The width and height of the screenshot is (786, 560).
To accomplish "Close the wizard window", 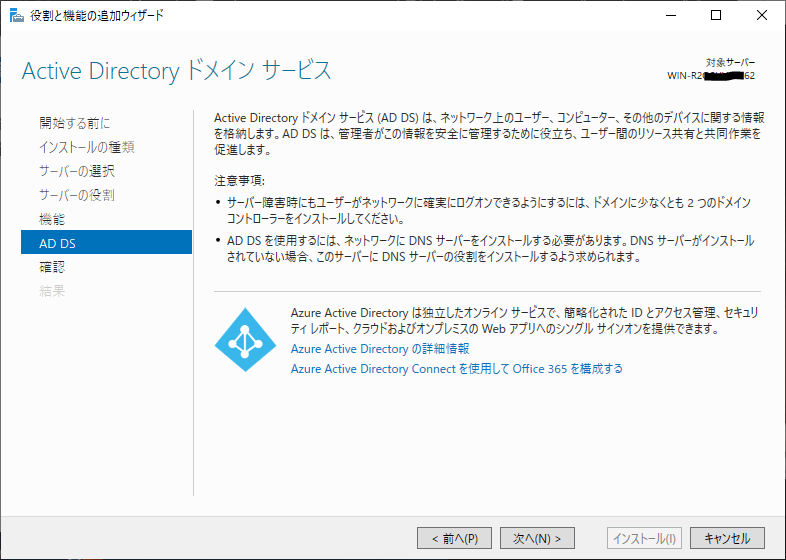I will pyautogui.click(x=762, y=16).
